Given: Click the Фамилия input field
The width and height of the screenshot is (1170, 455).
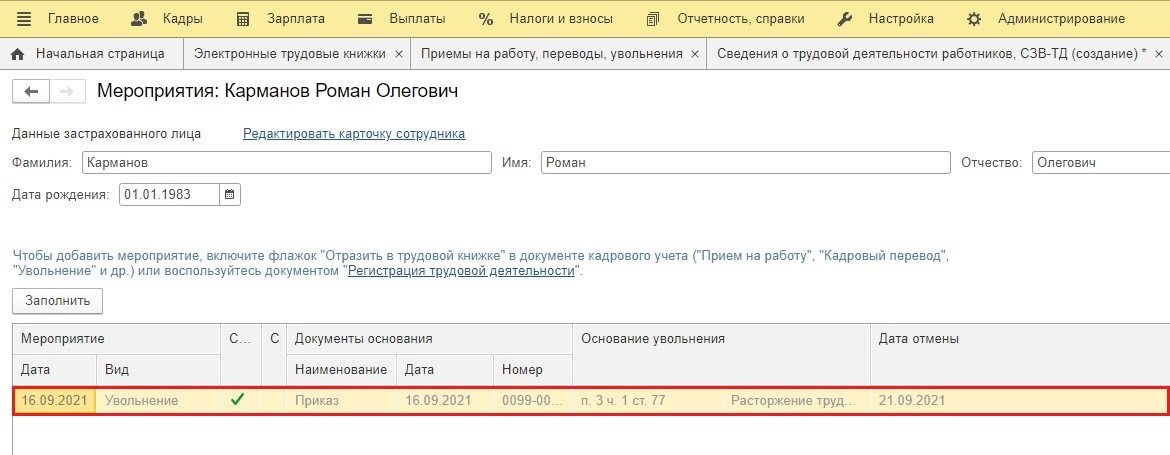Looking at the screenshot, I should coord(286,163).
